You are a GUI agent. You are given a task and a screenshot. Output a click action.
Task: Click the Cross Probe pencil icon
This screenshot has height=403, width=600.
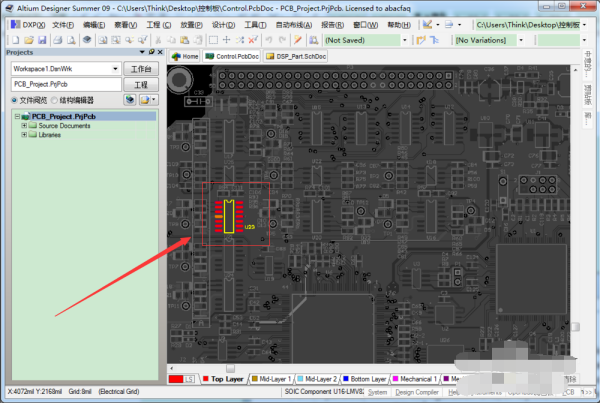[298, 40]
